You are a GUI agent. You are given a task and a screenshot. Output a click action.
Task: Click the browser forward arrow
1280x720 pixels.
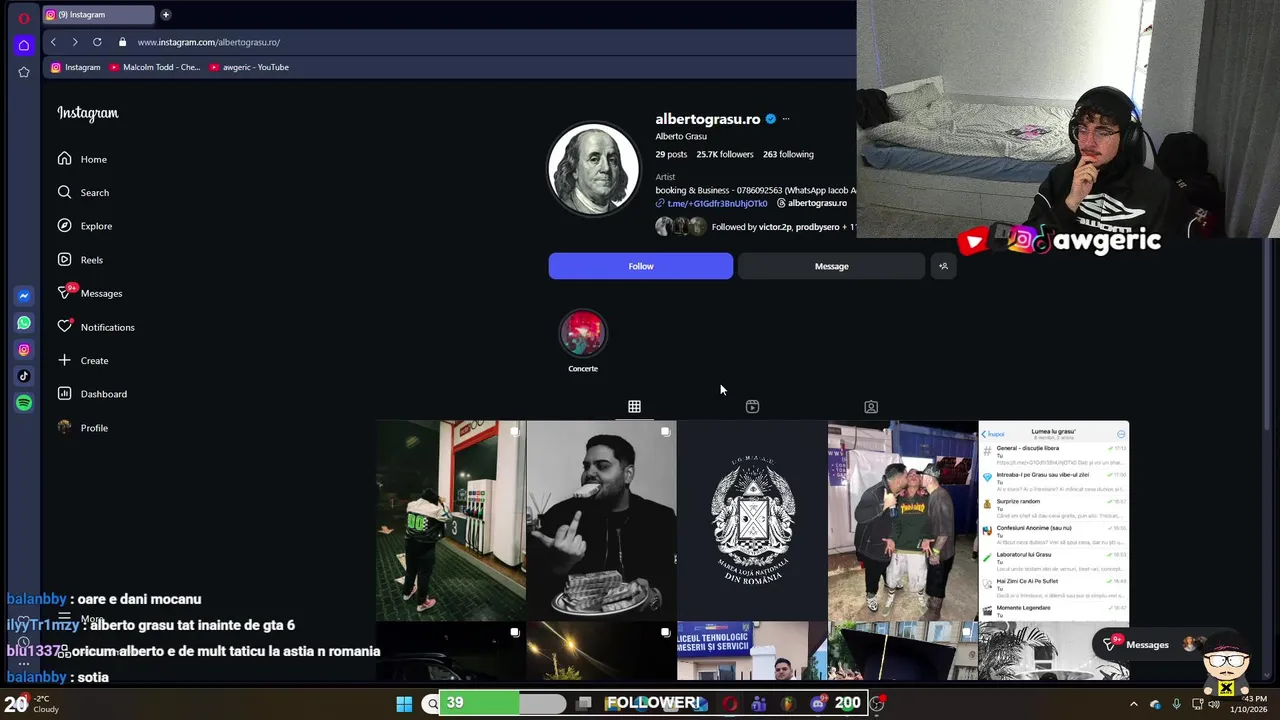pos(75,42)
